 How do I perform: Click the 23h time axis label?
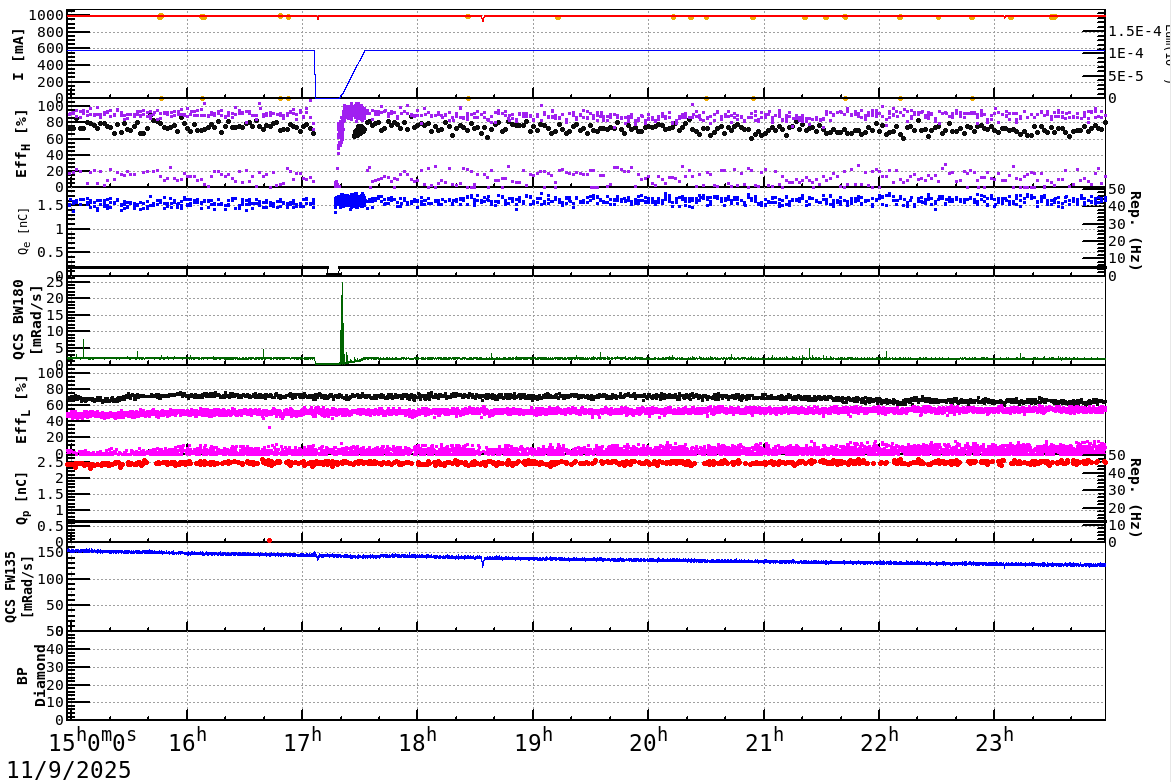pos(995,742)
